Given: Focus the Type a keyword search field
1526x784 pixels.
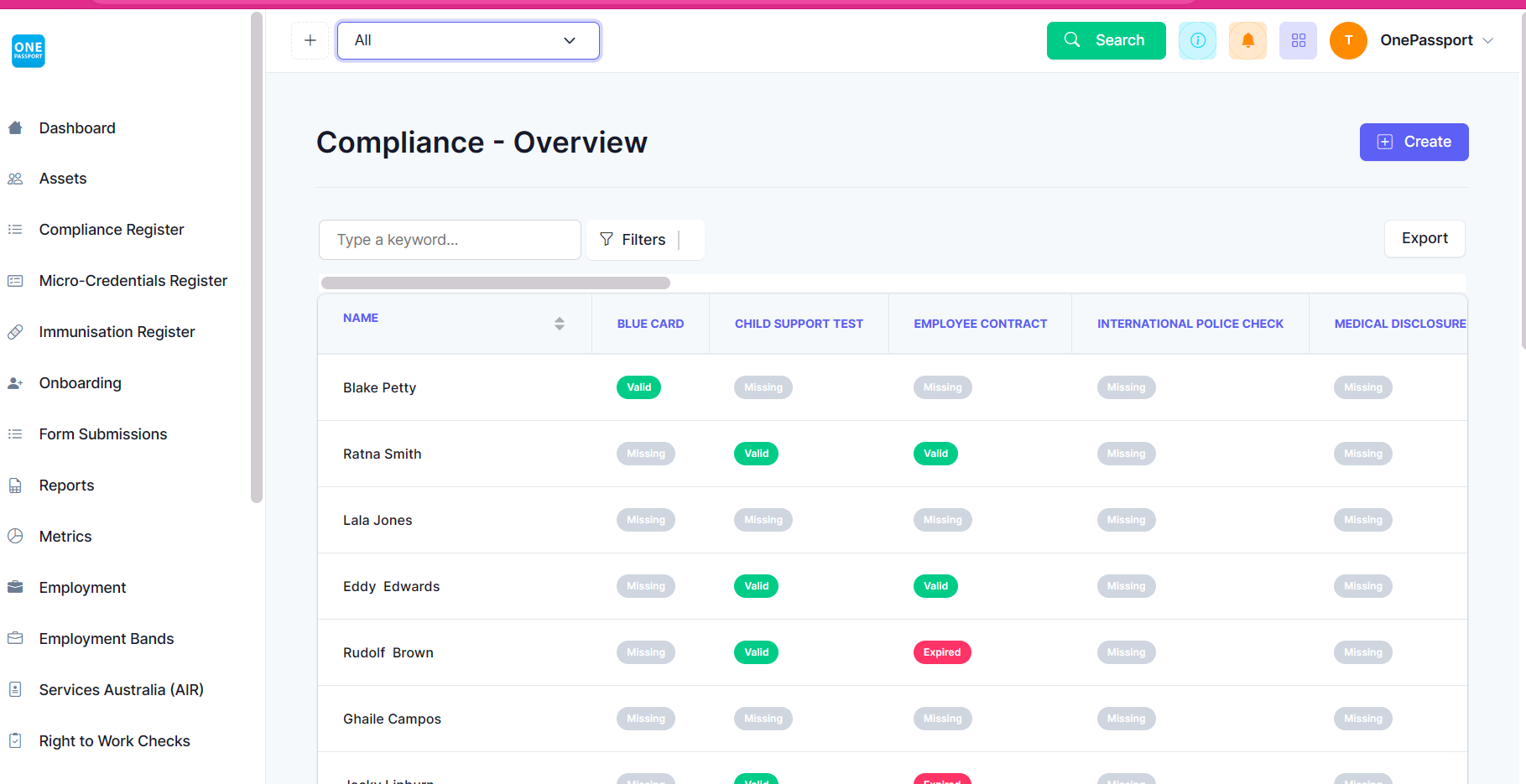Looking at the screenshot, I should tap(450, 240).
